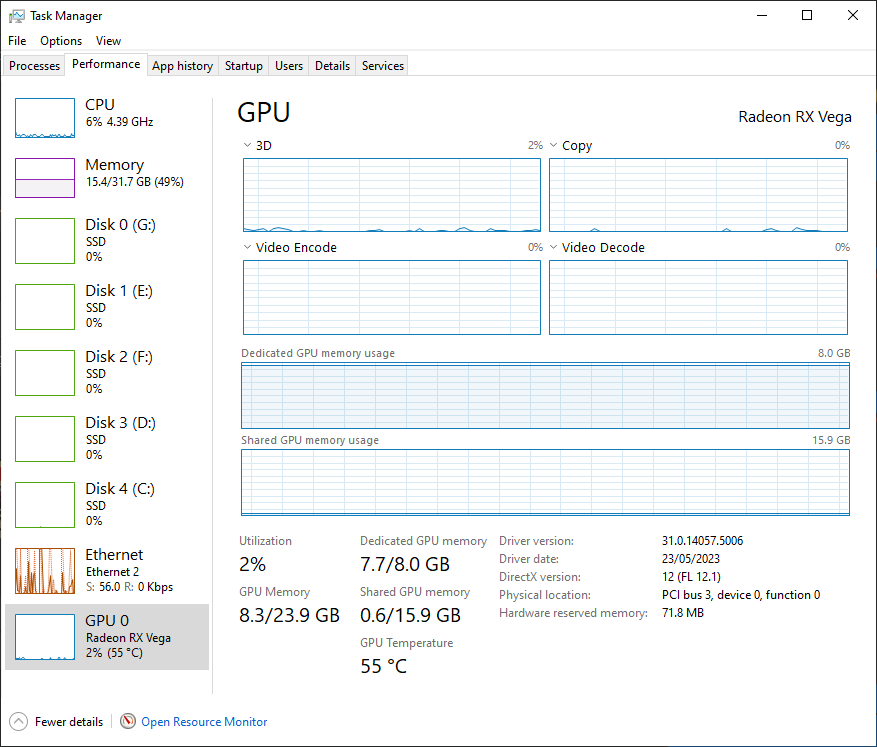Open the 3D engine dropdown
The height and width of the screenshot is (747, 877).
[x=248, y=145]
